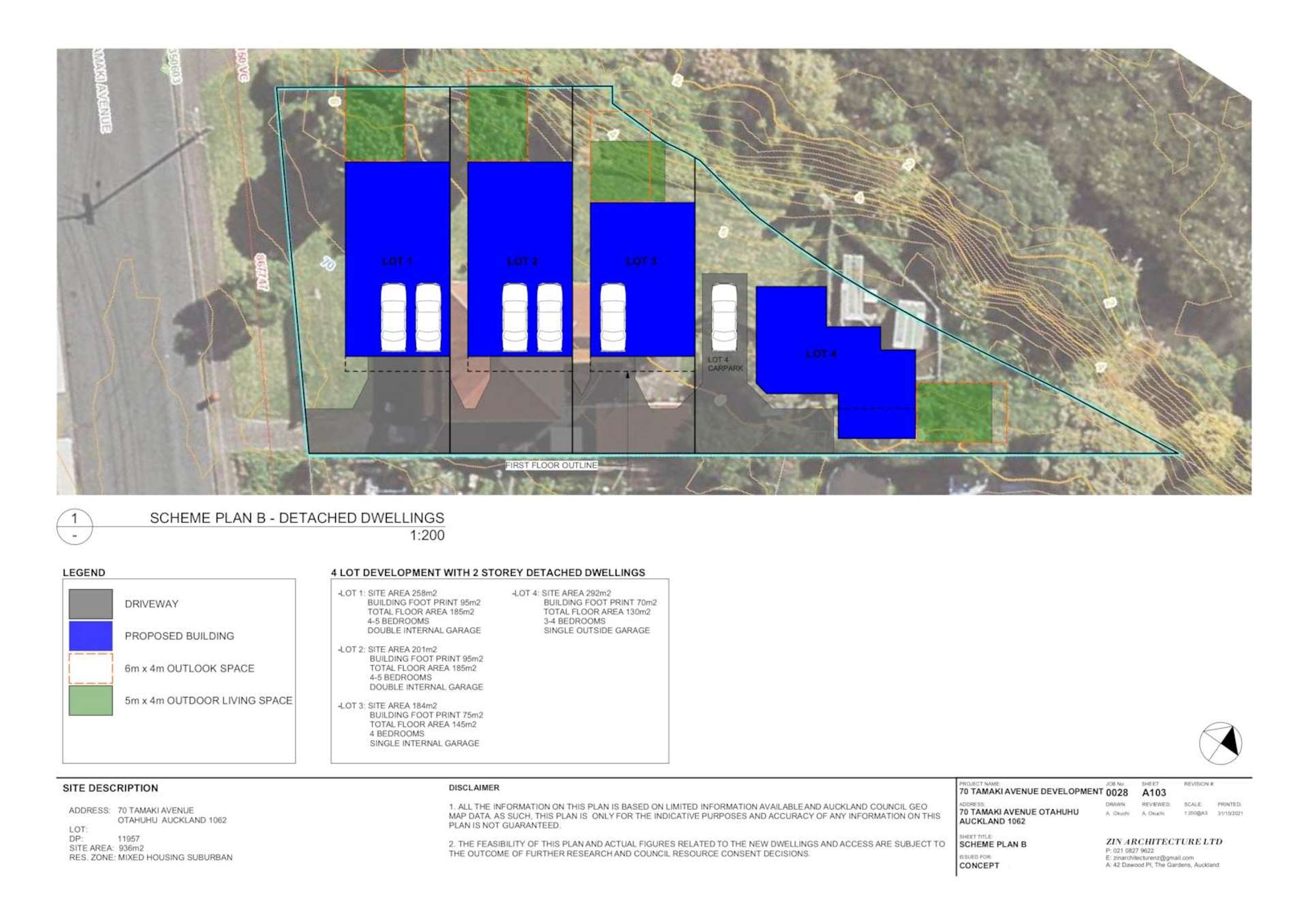The image size is (1308, 924).
Task: Click 'LOT 4: SITE AREA 292m2' text
Action: click(562, 594)
